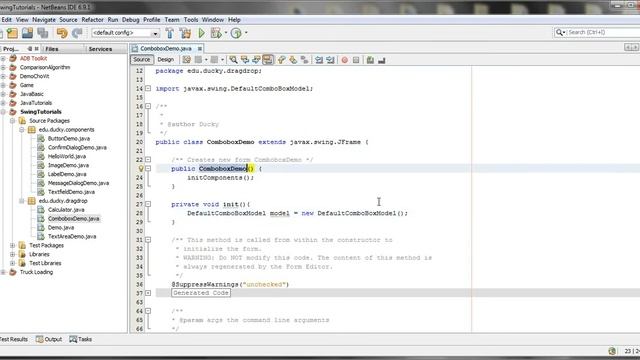
Task: Open the Debug menu
Action: coord(131,20)
